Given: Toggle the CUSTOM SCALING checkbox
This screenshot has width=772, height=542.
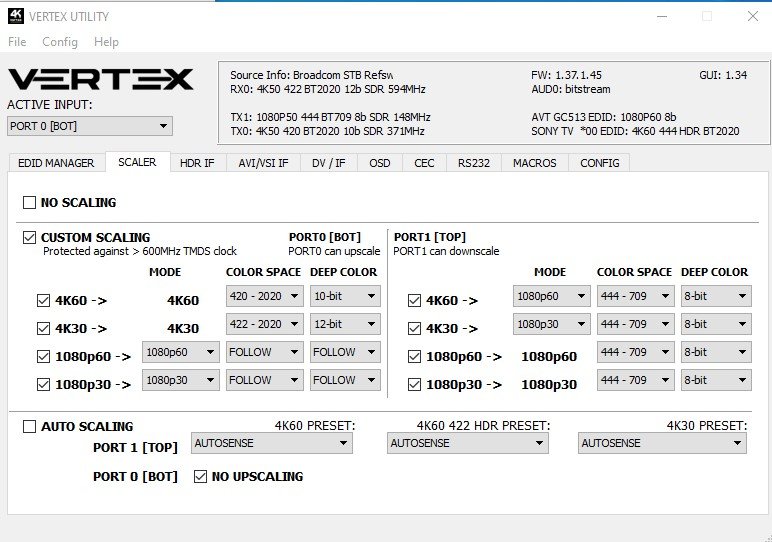Looking at the screenshot, I should [x=29, y=238].
